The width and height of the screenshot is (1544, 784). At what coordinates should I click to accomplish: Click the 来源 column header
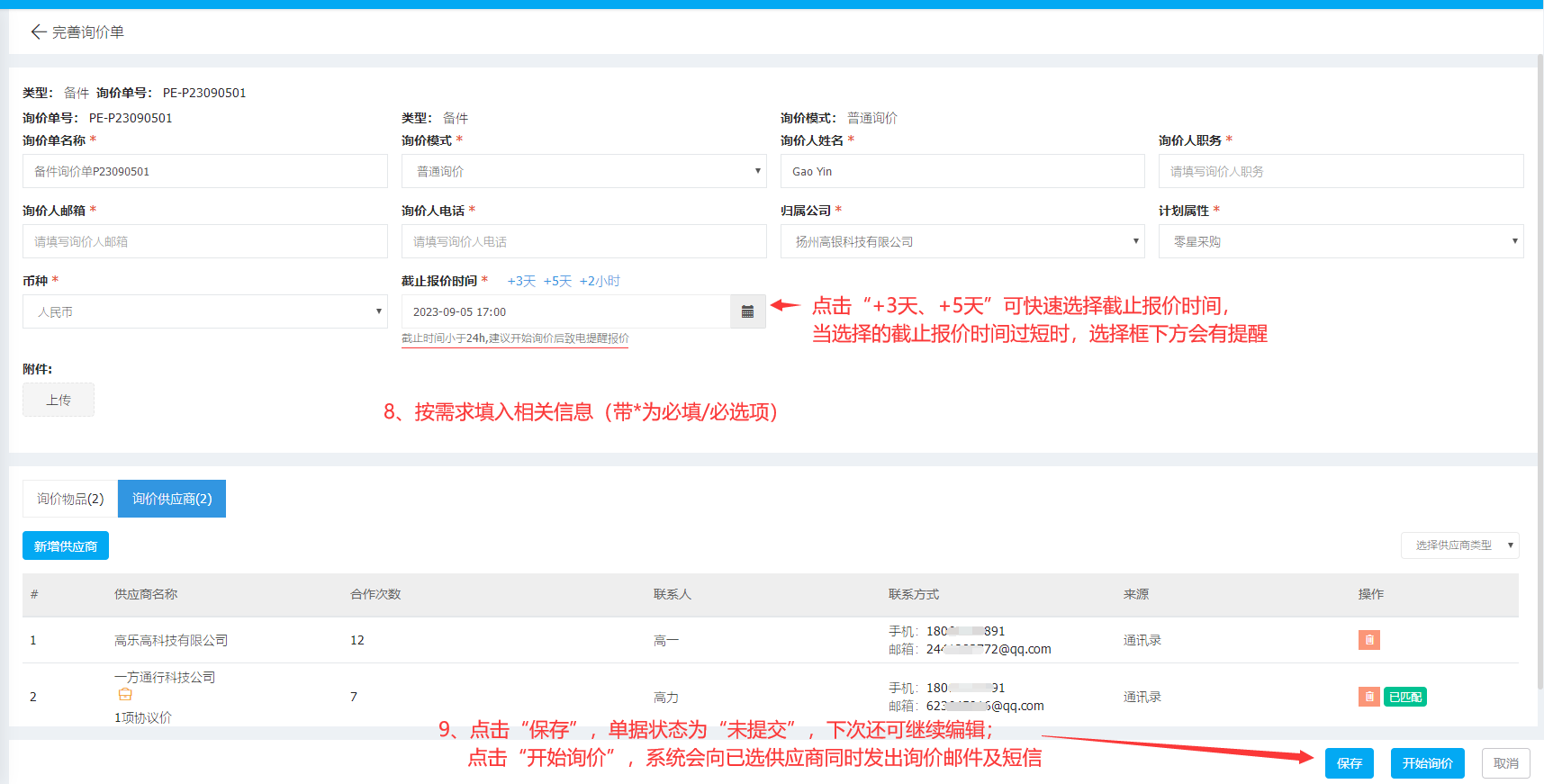(x=1136, y=594)
